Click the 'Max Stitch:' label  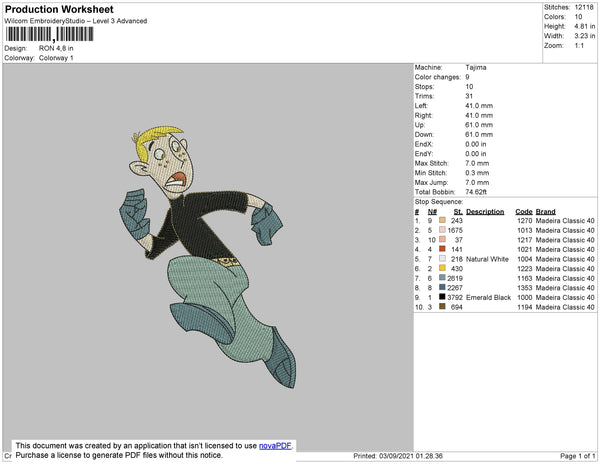(x=432, y=163)
